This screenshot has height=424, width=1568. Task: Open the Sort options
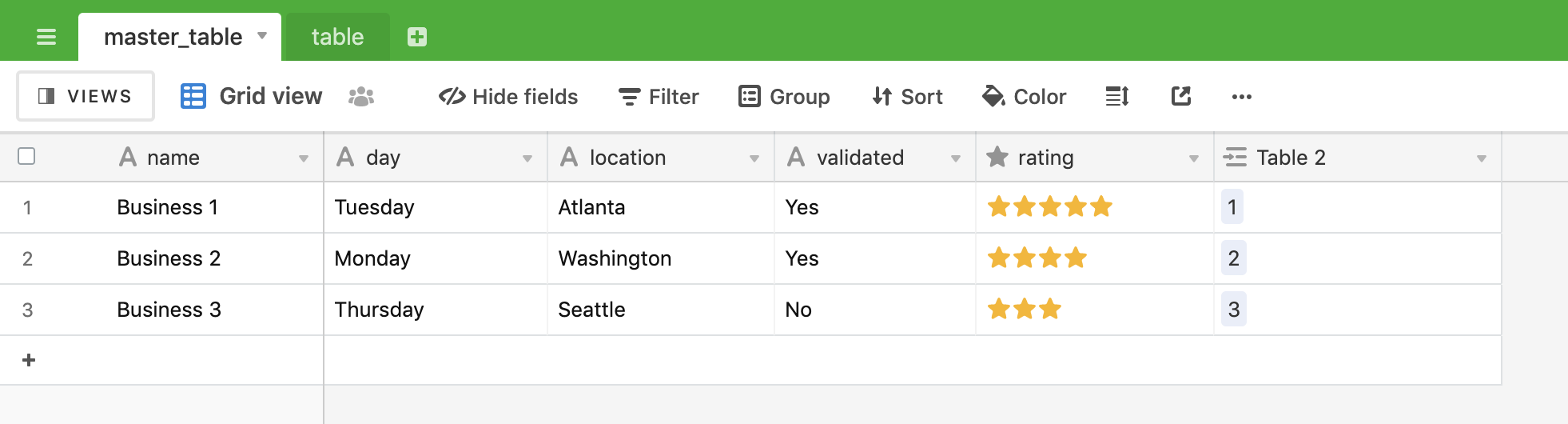(x=907, y=97)
